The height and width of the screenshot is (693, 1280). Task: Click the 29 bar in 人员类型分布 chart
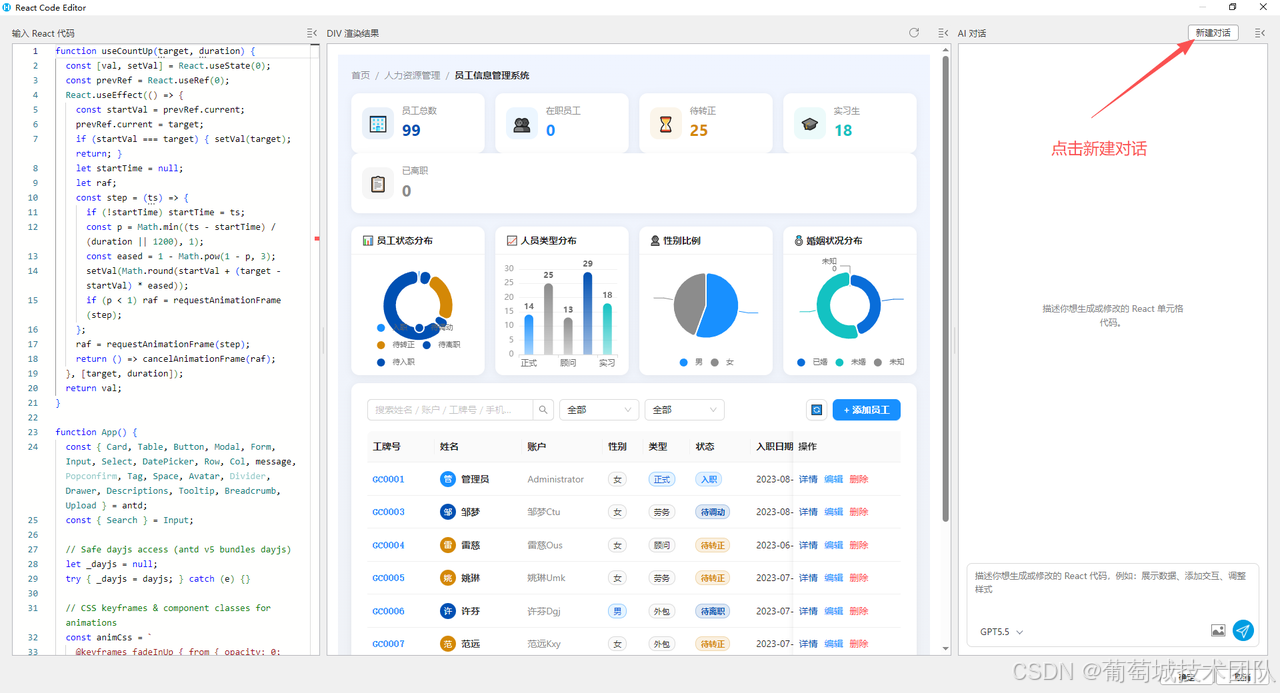pyautogui.click(x=587, y=312)
